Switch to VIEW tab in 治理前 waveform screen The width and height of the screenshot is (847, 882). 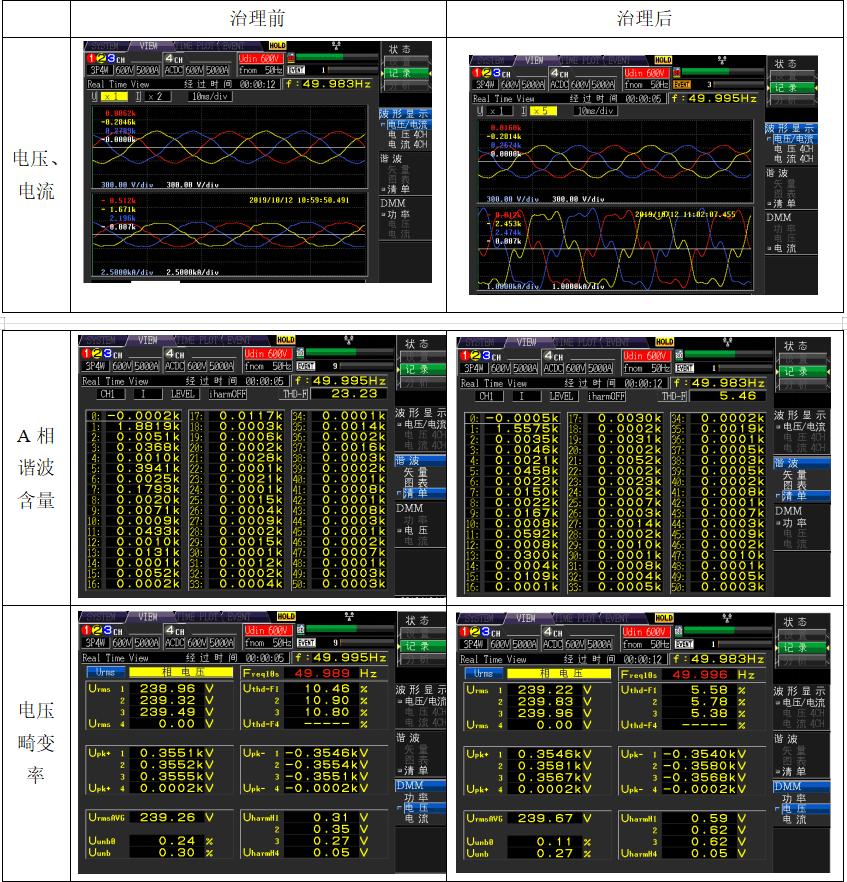click(x=148, y=46)
